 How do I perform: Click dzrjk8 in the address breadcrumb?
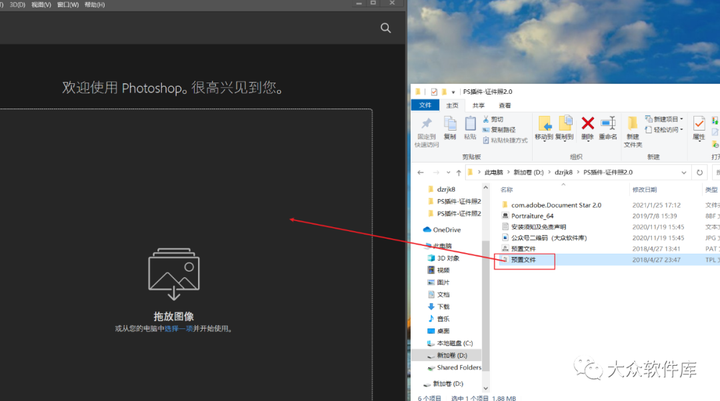point(564,172)
